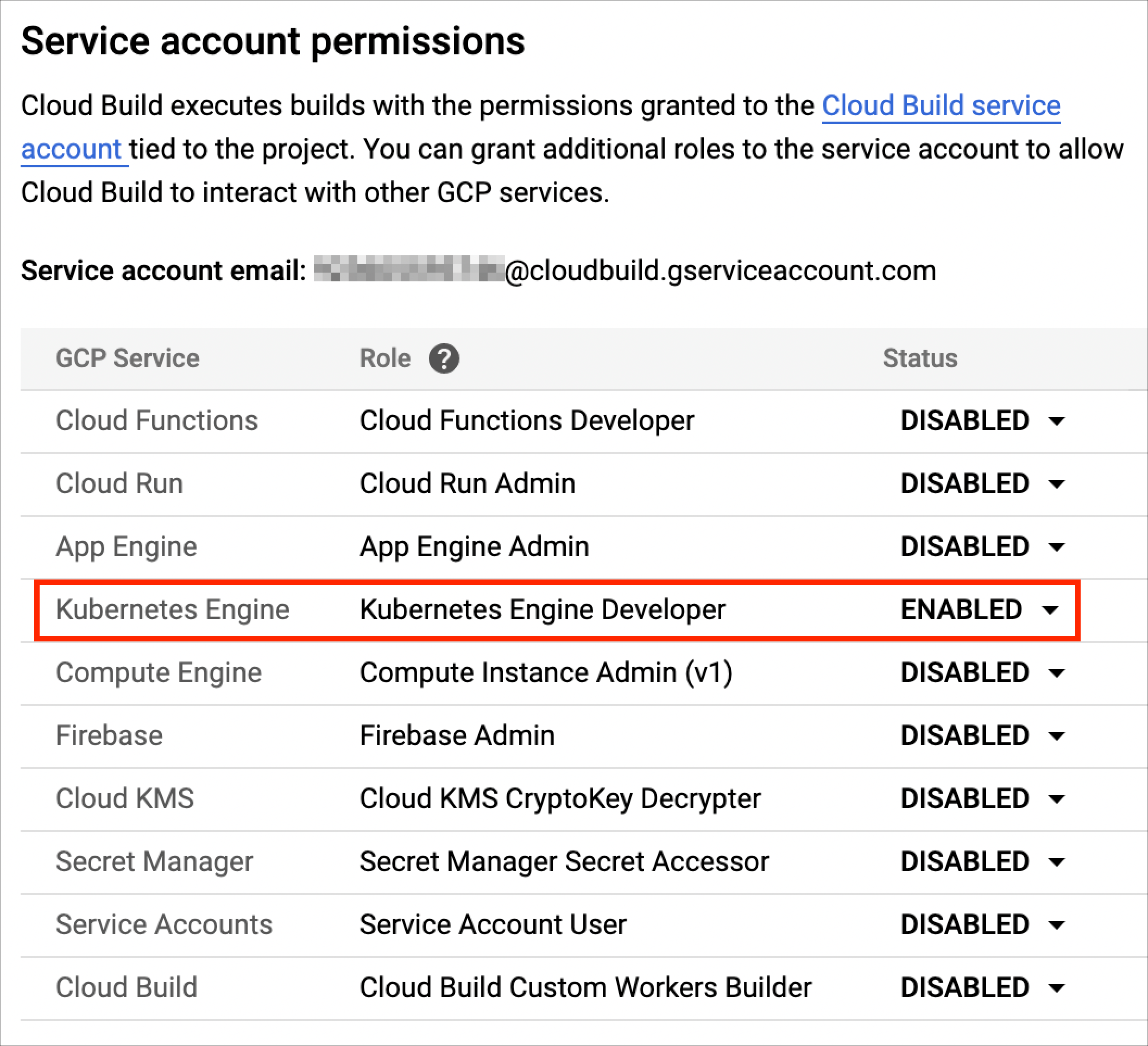Click the Role help question mark icon
This screenshot has width=1148, height=1046.
444,359
